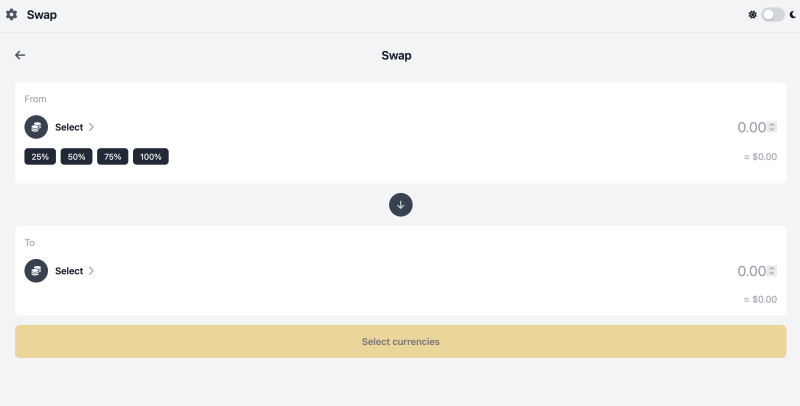Choose 25% of the balance
This screenshot has height=406, width=800.
(40, 157)
